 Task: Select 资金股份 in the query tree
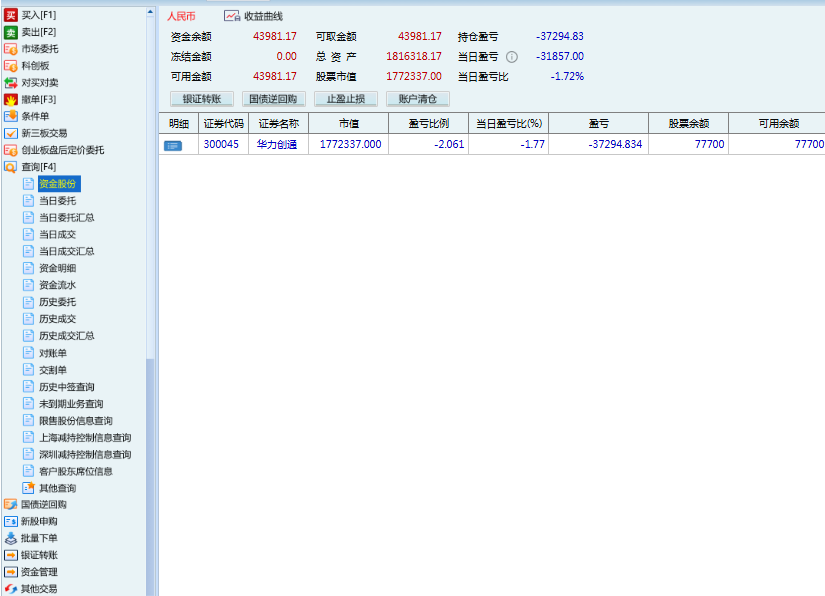[x=58, y=184]
